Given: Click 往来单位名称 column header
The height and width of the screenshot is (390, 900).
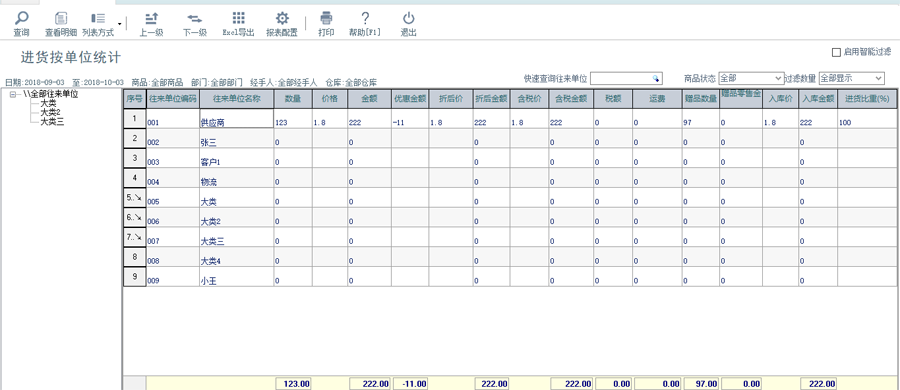Looking at the screenshot, I should click(237, 98).
